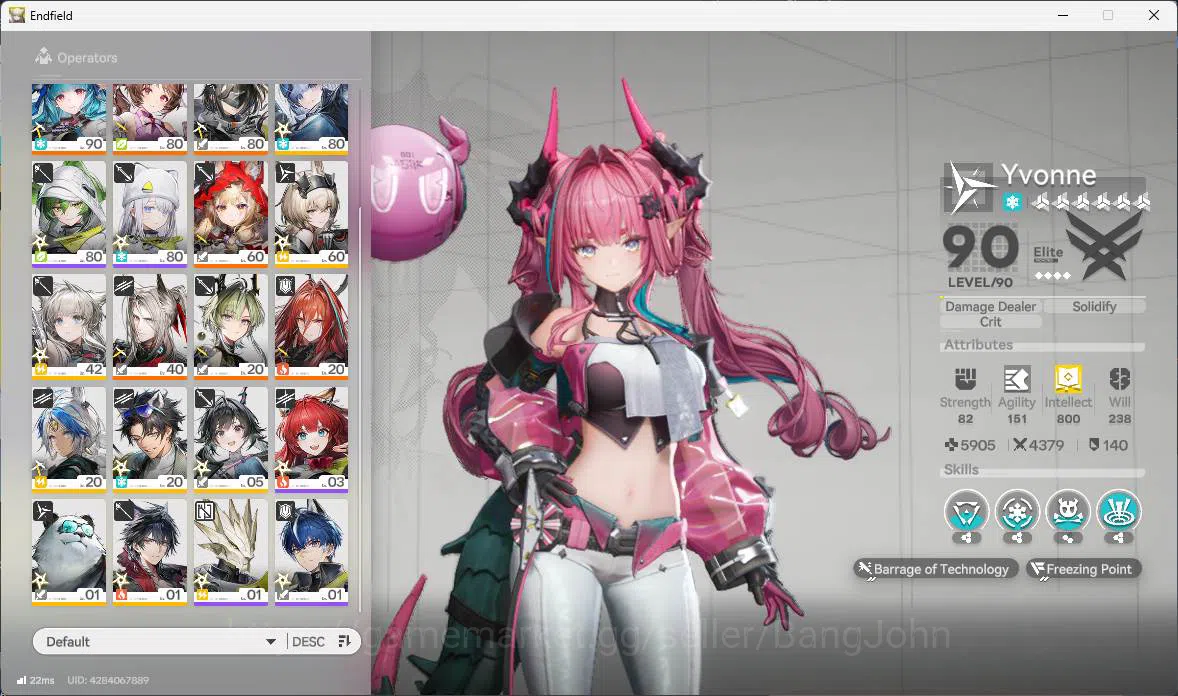The width and height of the screenshot is (1178, 696).
Task: Select the long red-haired level 20 guard operator
Action: point(311,326)
